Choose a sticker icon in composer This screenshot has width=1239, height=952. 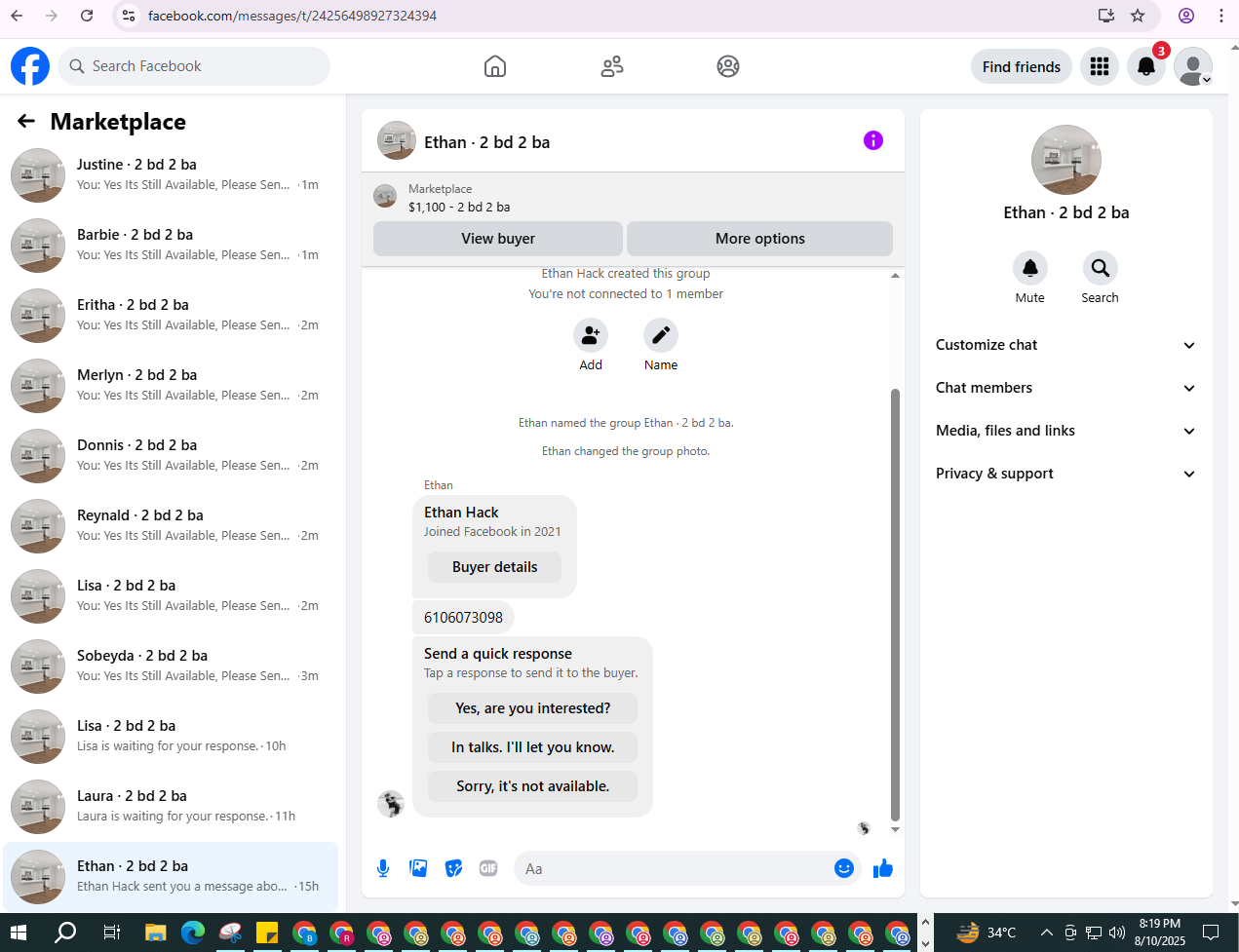click(453, 868)
